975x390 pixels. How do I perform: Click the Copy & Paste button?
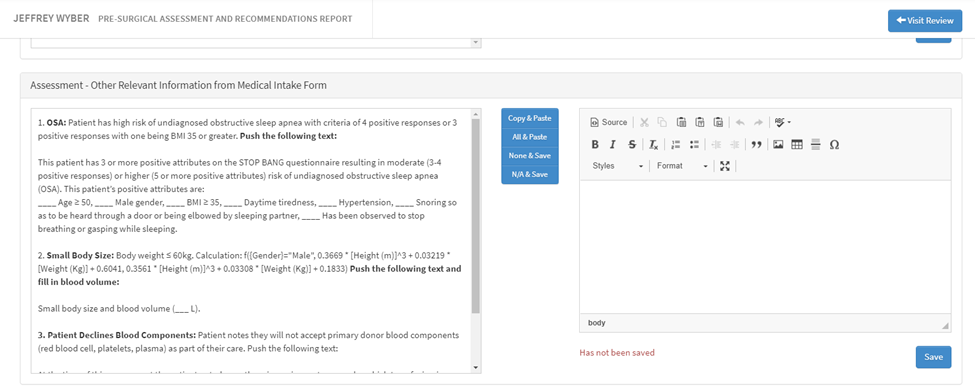point(530,118)
